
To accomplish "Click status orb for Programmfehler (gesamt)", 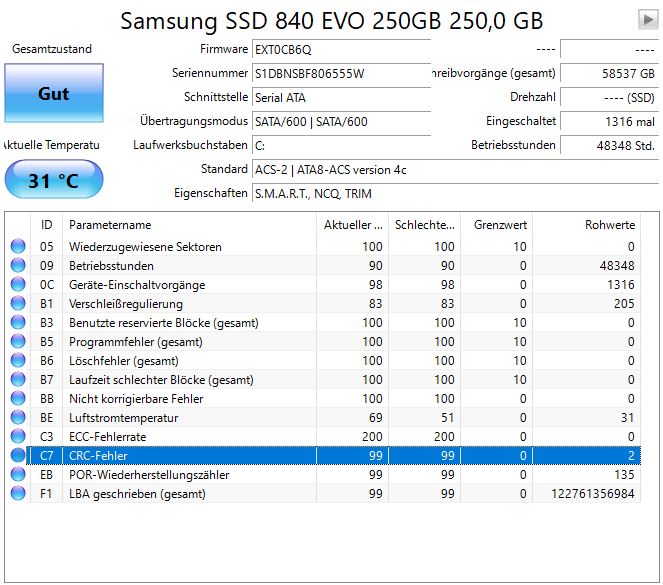I will point(18,341).
